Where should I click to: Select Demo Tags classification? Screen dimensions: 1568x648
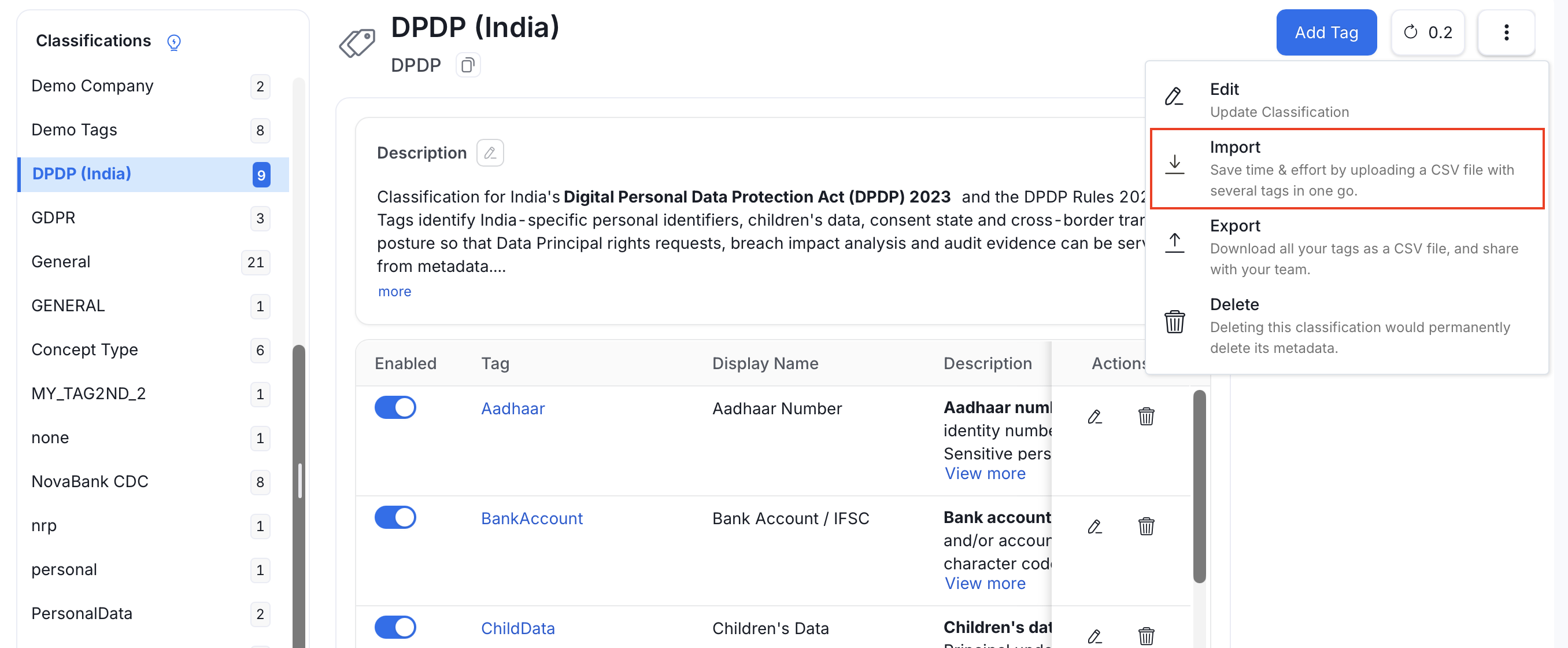coord(152,130)
